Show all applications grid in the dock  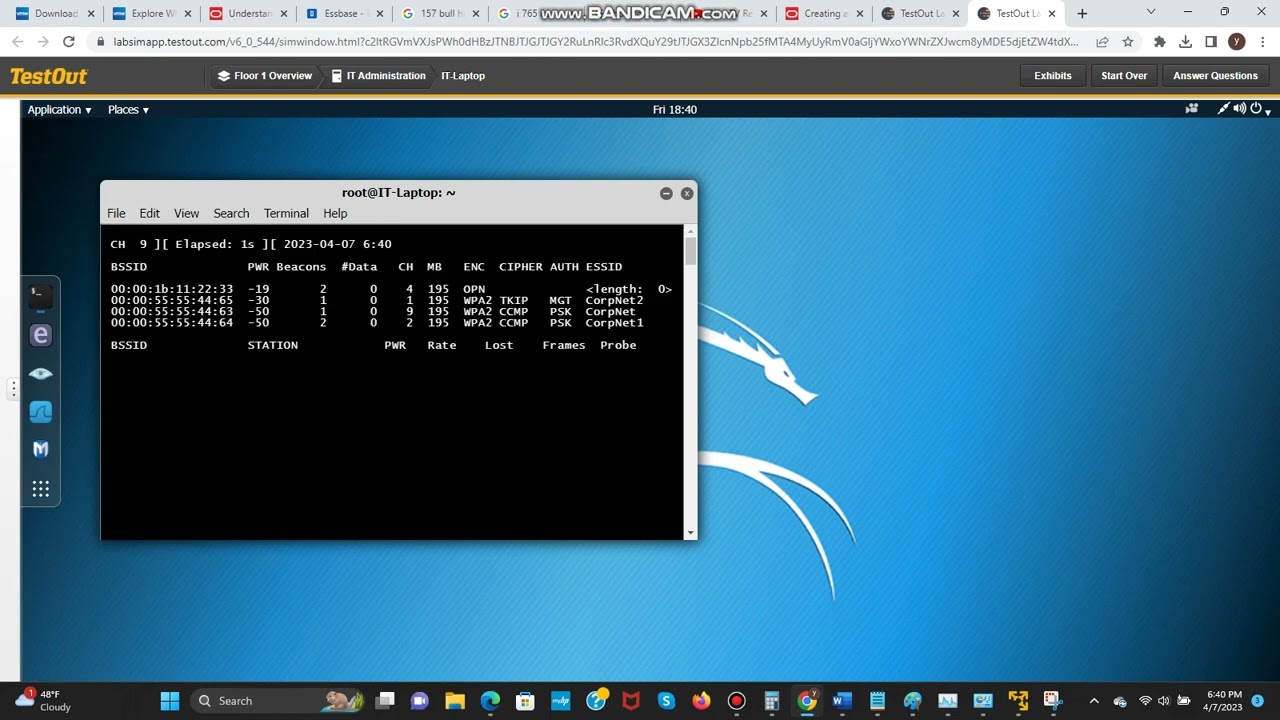point(41,489)
